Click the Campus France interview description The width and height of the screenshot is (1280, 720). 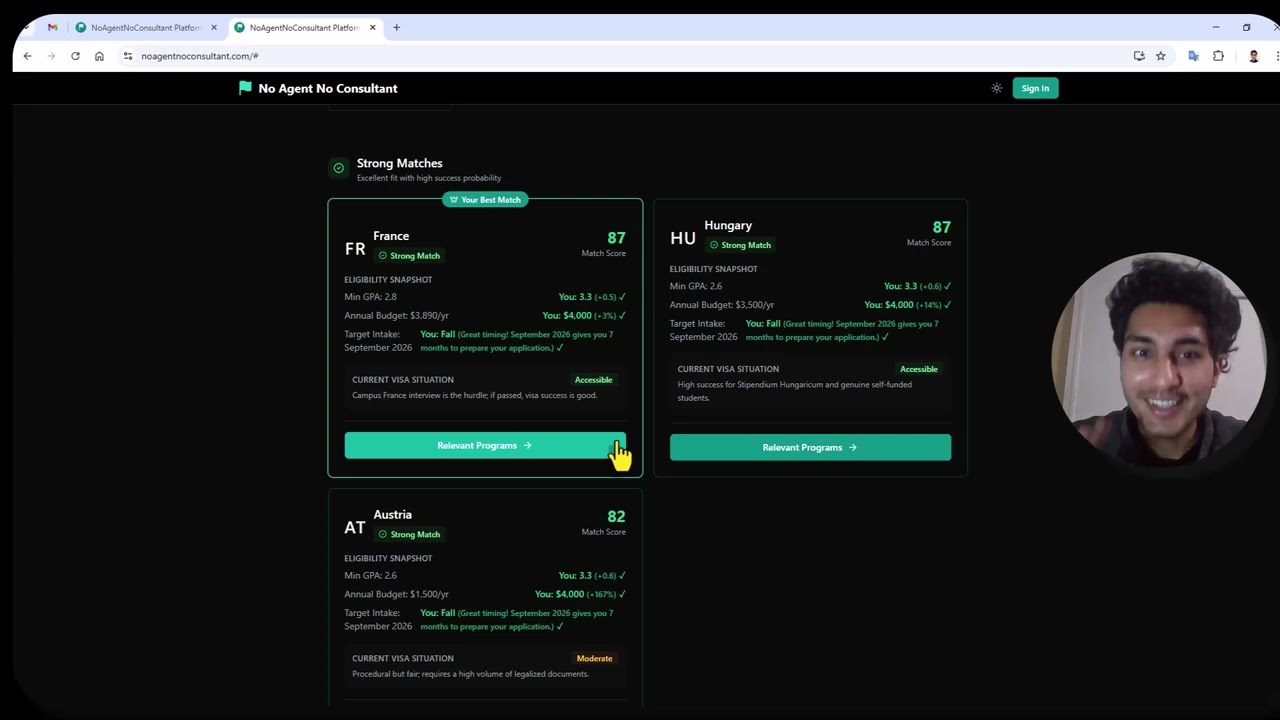click(x=474, y=395)
